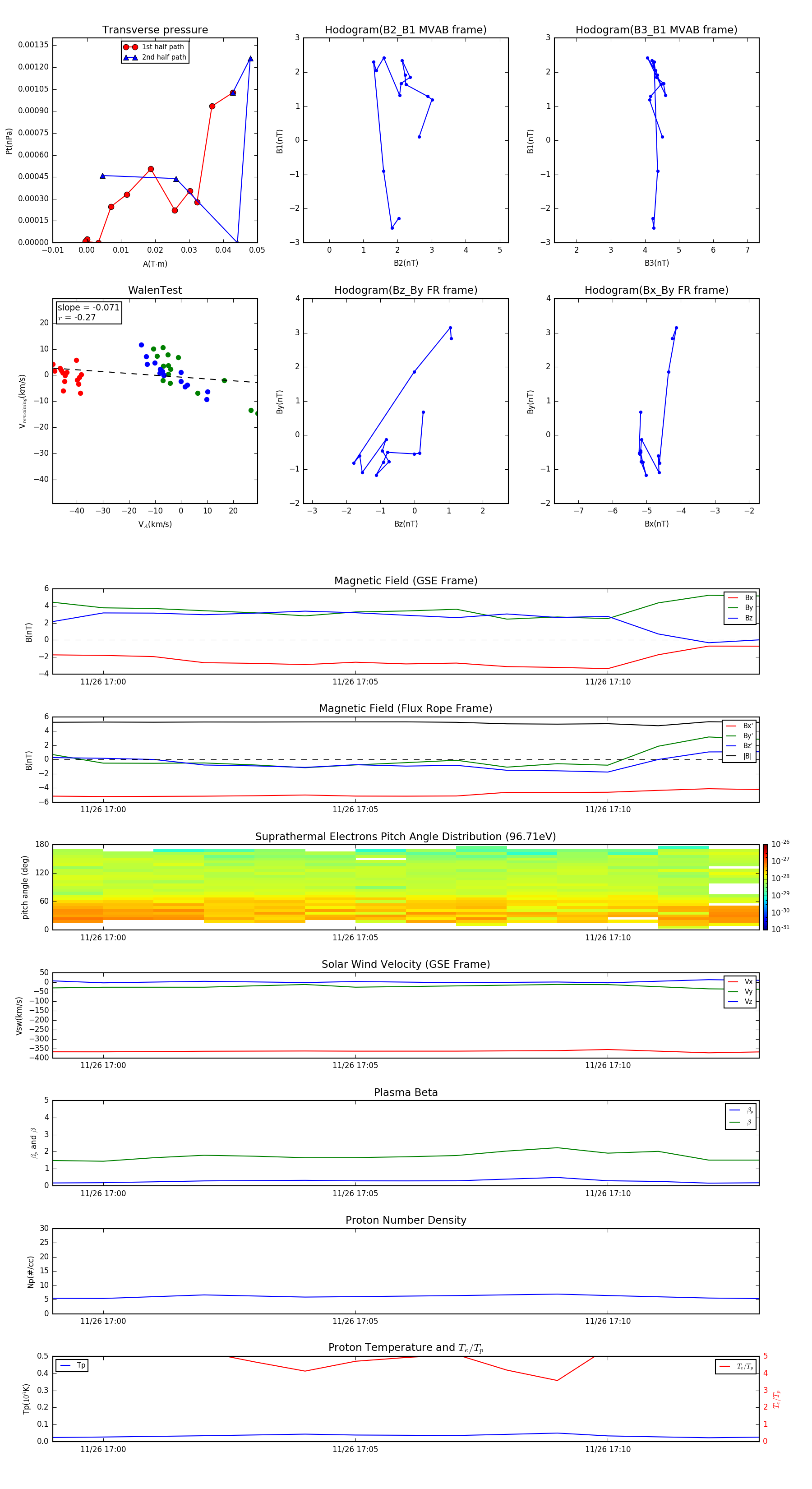The height and width of the screenshot is (1489, 812).
Task: Select "Bx'" in the Flux Rope legend
Action: [x=740, y=726]
